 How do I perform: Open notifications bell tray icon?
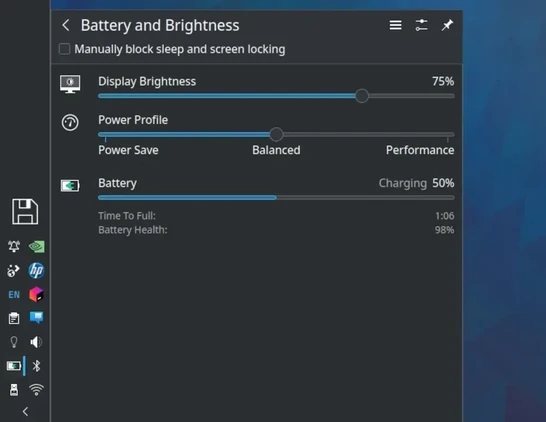(14, 247)
